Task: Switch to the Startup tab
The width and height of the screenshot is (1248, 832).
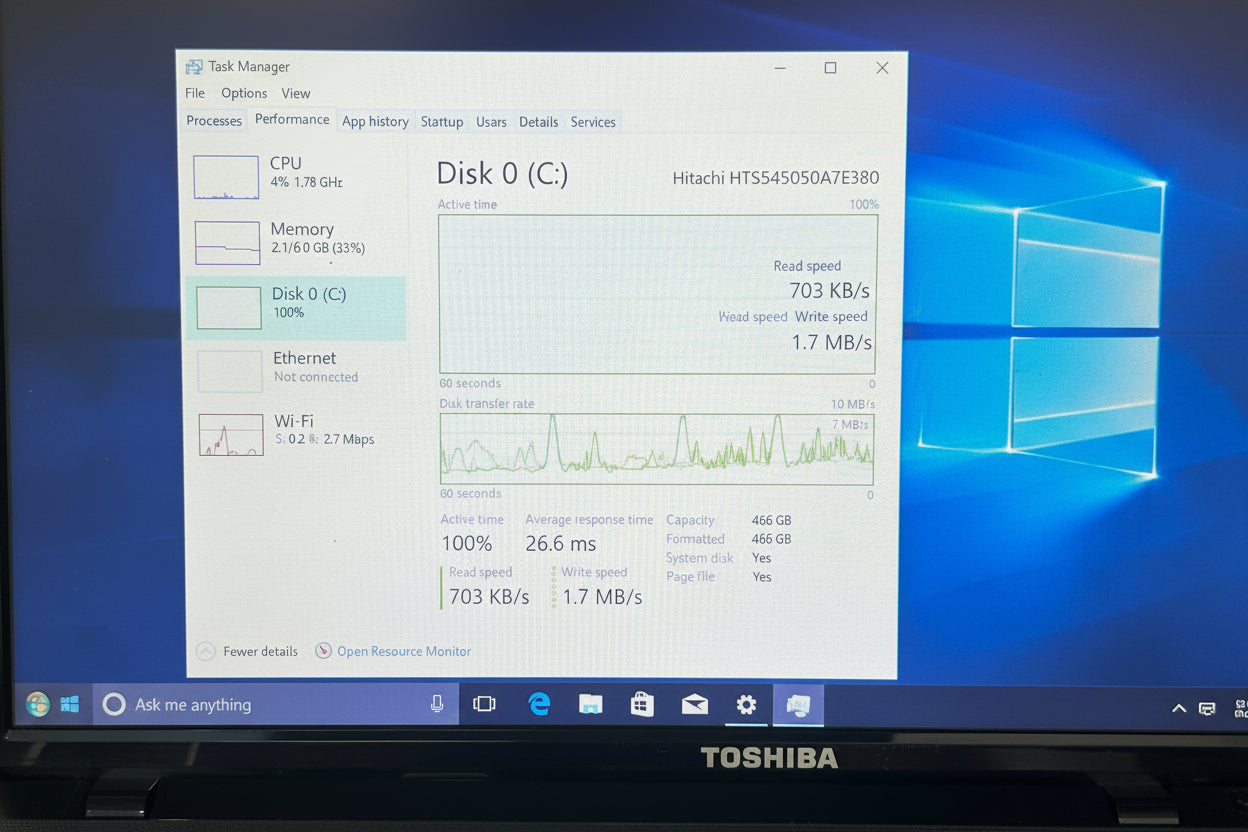Action: 442,121
